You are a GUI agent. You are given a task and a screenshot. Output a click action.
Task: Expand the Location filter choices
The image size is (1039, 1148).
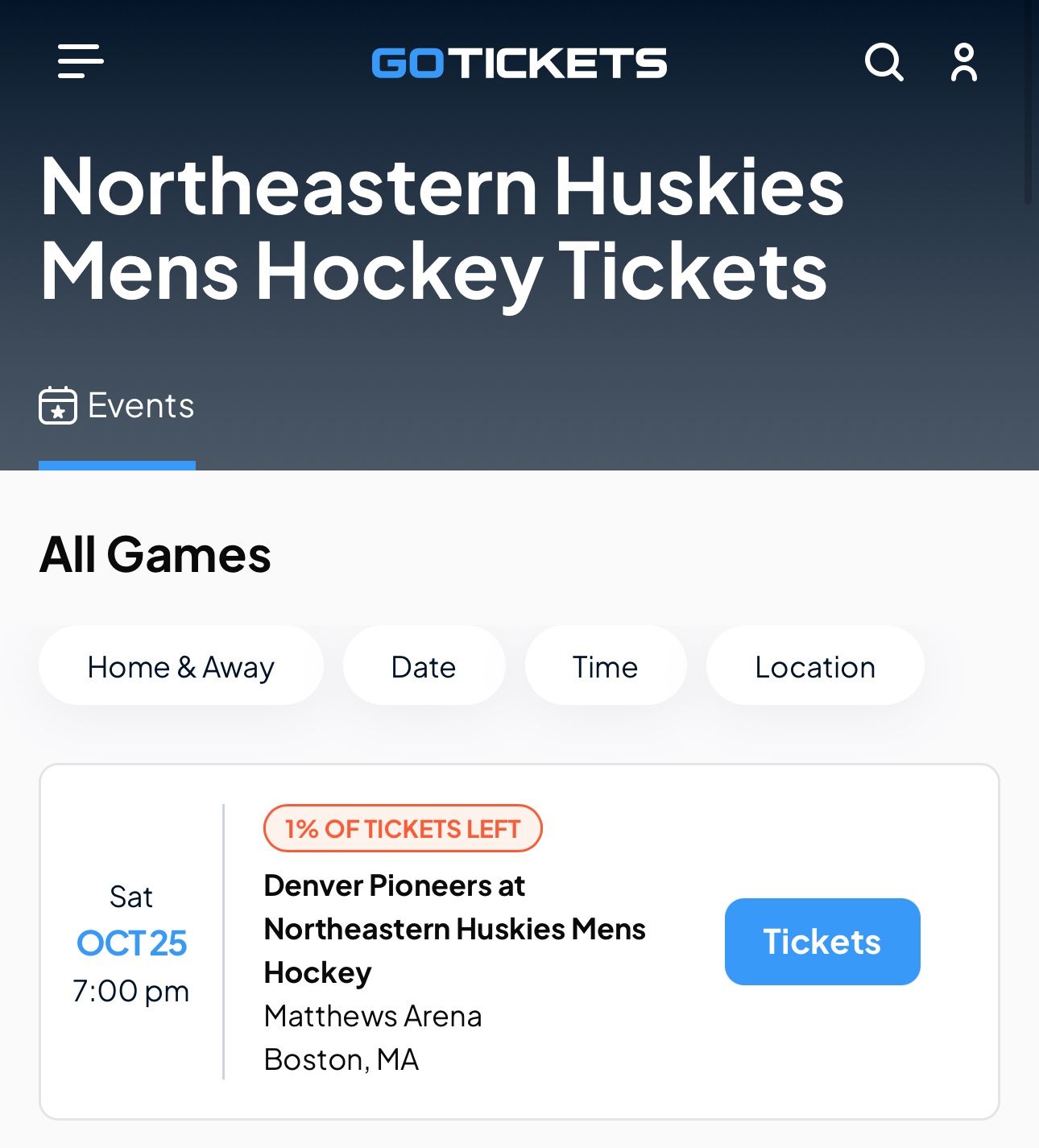(x=814, y=665)
